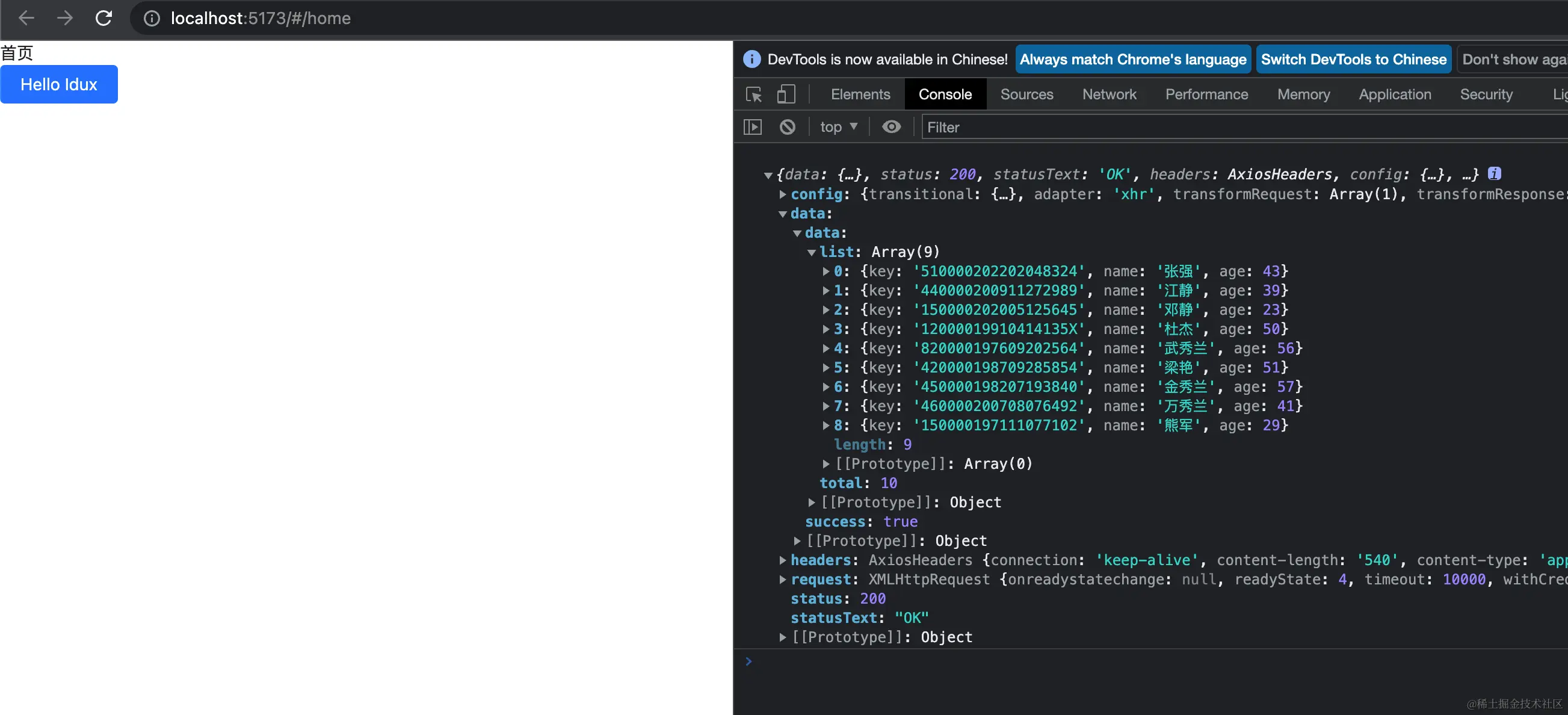This screenshot has width=1568, height=715.
Task: Open the top context dropdown
Action: (838, 126)
